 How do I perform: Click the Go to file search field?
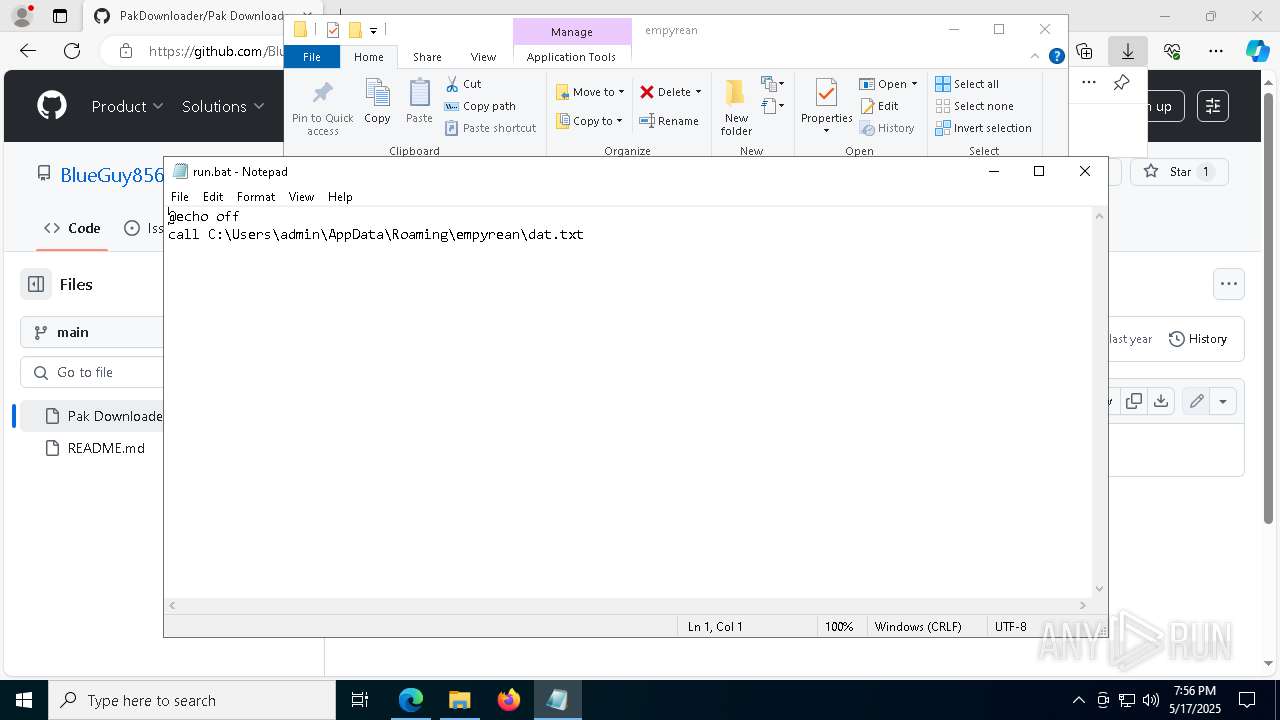[92, 372]
